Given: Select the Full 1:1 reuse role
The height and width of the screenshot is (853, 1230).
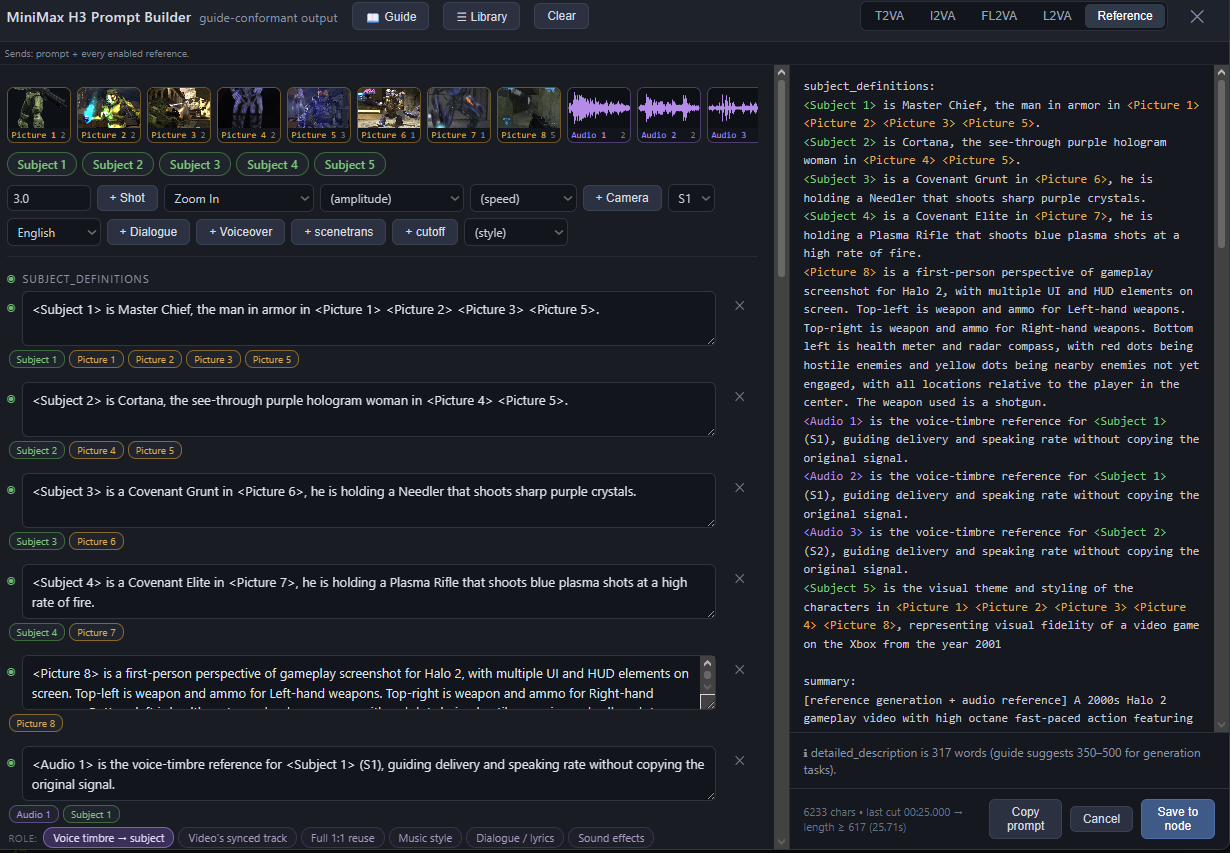Looking at the screenshot, I should pyautogui.click(x=342, y=838).
